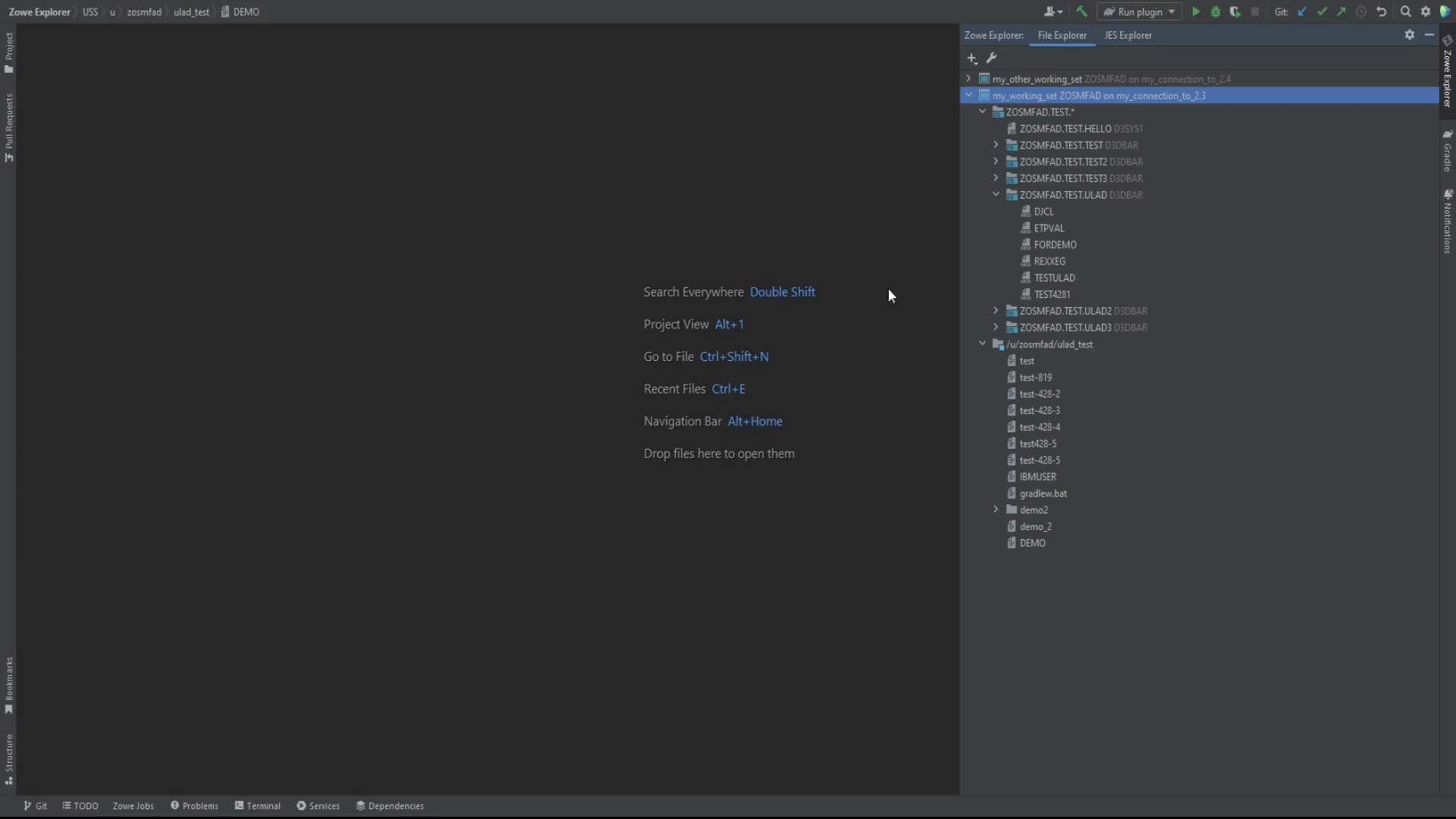Switch to the JES Explorer tab
Viewport: 1456px width, 819px height.
[1128, 35]
